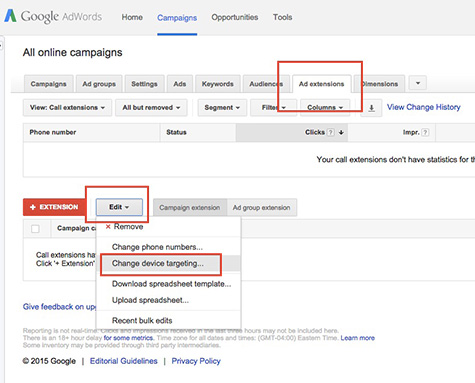Open the Learn more link
The image size is (475, 383).
point(357,338)
